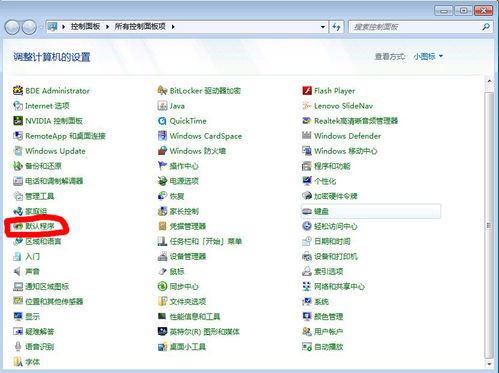Open the 小图标 view mode dropdown

click(428, 56)
